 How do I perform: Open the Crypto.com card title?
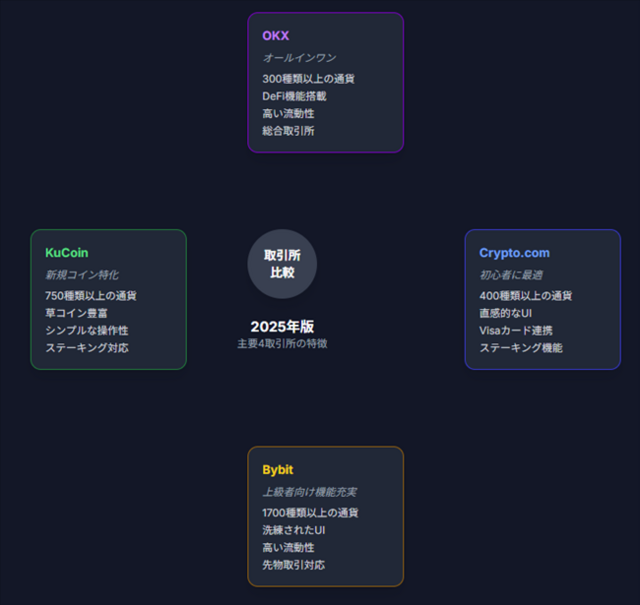(x=514, y=253)
